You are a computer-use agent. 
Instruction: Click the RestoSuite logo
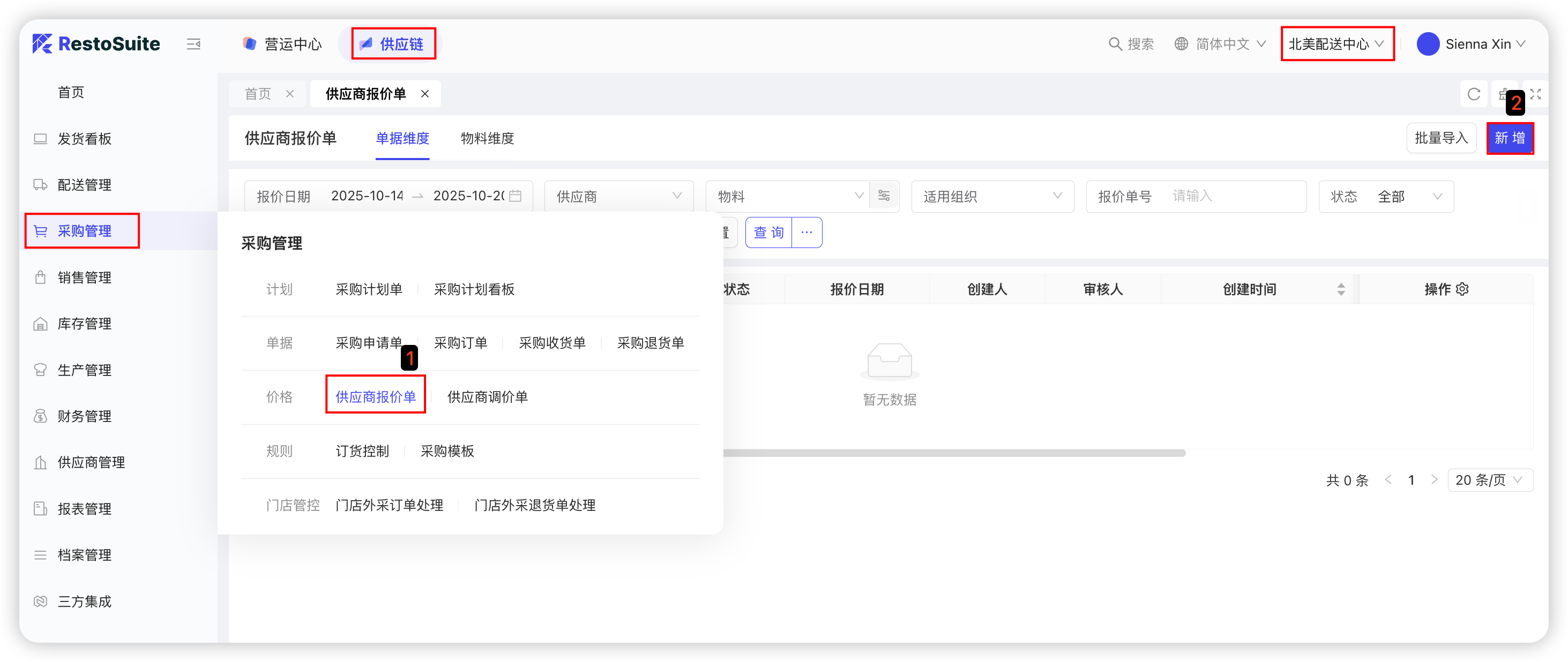point(96,44)
